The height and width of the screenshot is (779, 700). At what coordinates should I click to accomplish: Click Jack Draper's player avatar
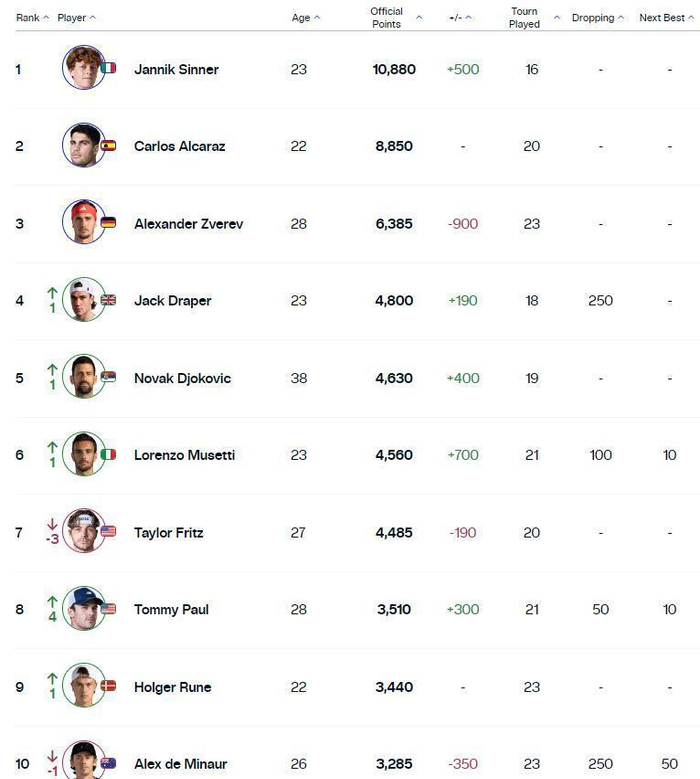pyautogui.click(x=83, y=299)
